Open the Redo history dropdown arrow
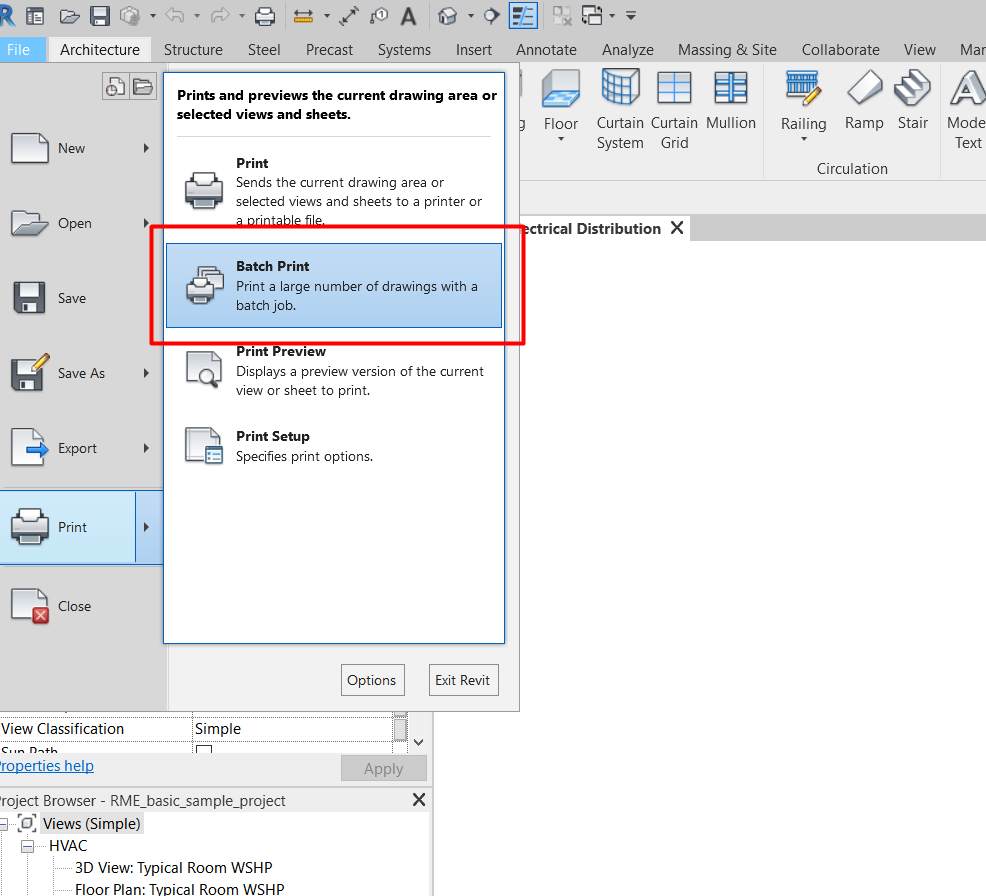986x896 pixels. pos(241,16)
